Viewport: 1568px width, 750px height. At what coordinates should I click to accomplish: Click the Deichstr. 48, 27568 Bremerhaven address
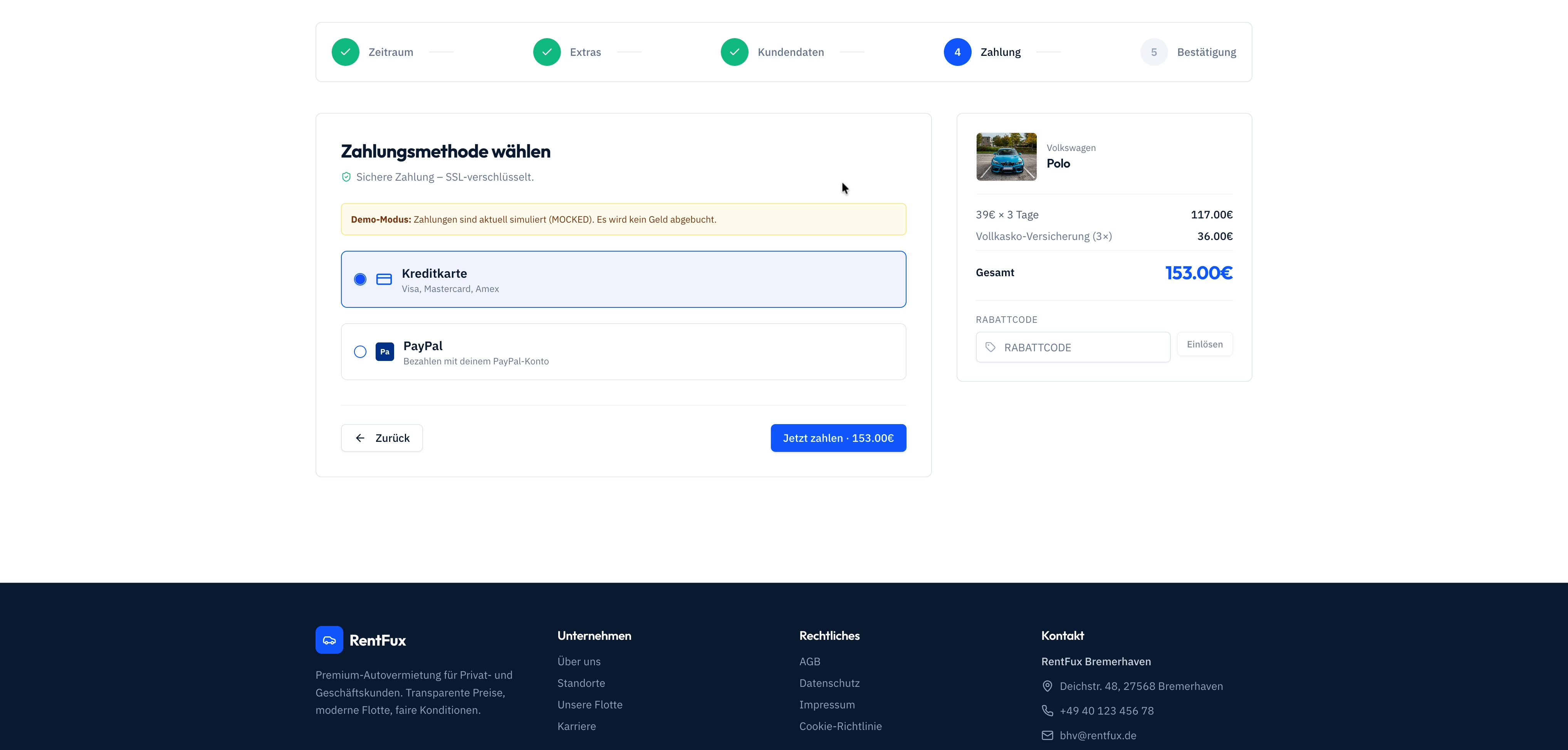1141,686
